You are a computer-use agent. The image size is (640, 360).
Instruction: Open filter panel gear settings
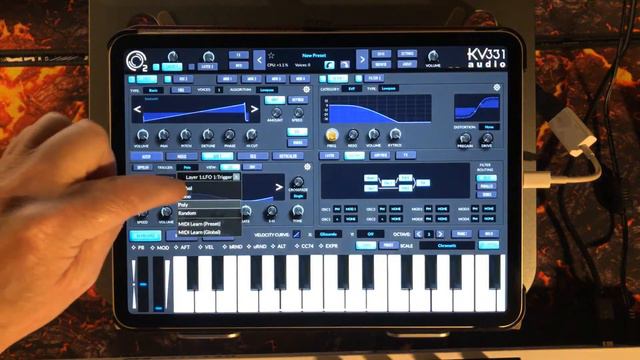496,87
